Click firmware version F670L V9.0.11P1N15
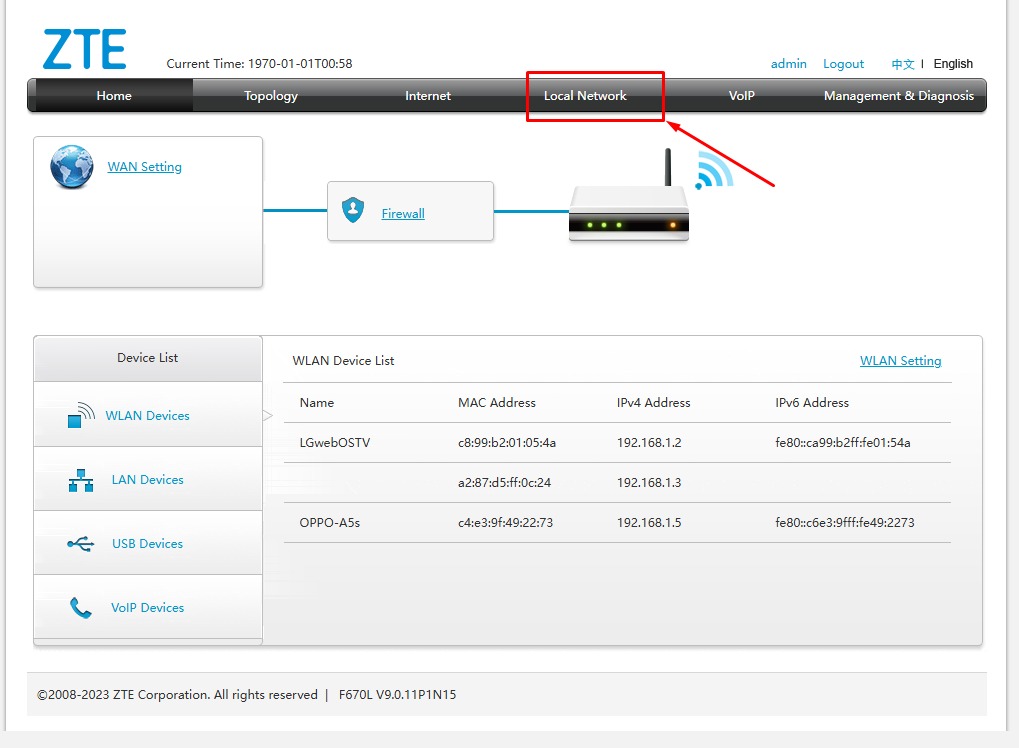This screenshot has width=1019, height=748. coord(398,695)
